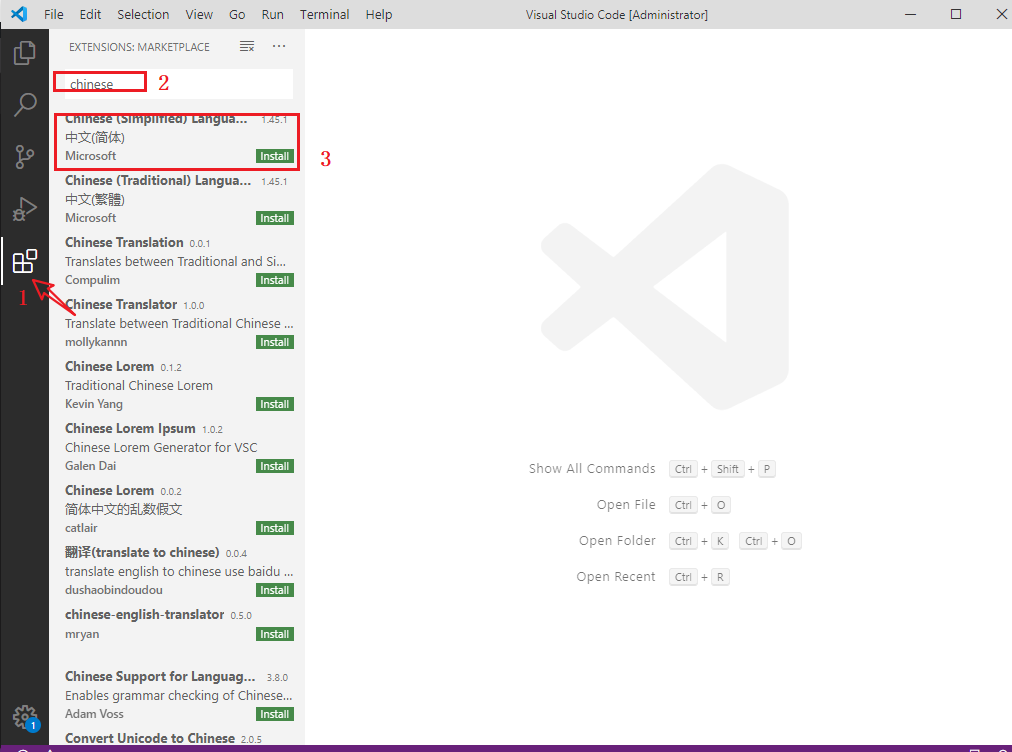Click translate english to chinese use baidu text
This screenshot has width=1012, height=752.
coord(179,571)
